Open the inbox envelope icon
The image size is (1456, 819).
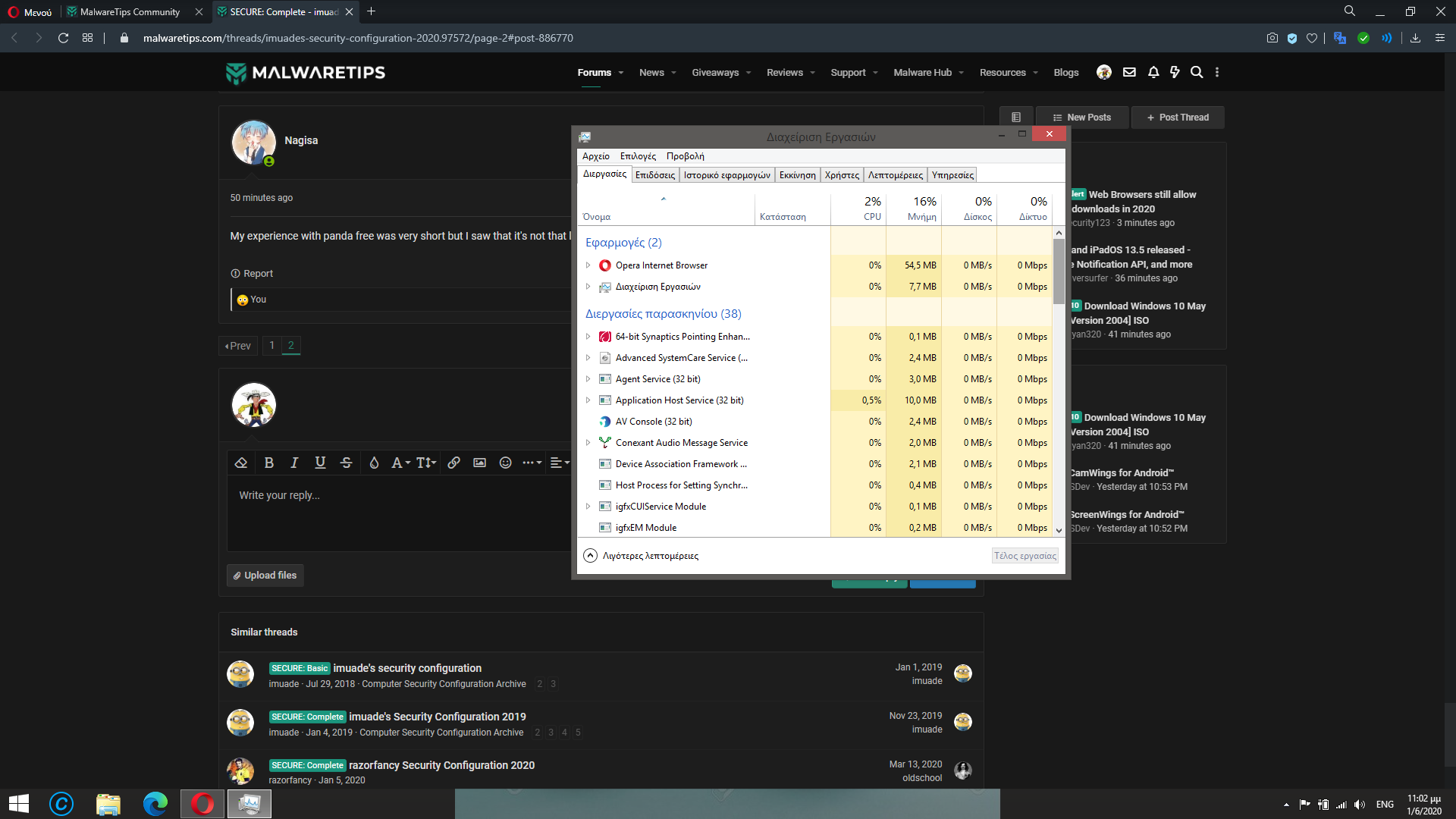coord(1129,72)
